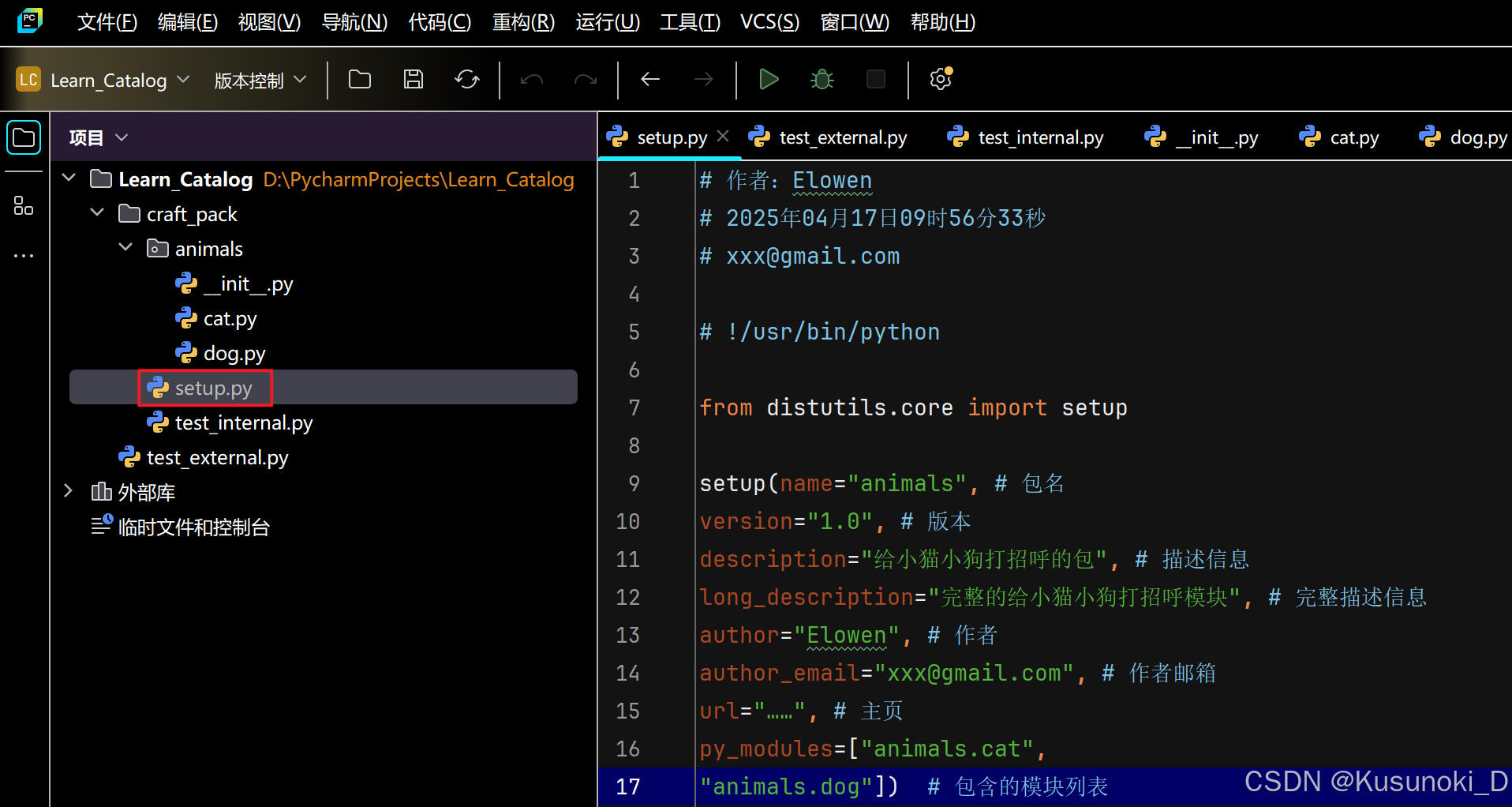The width and height of the screenshot is (1512, 807).
Task: Save all open files
Action: tap(413, 79)
